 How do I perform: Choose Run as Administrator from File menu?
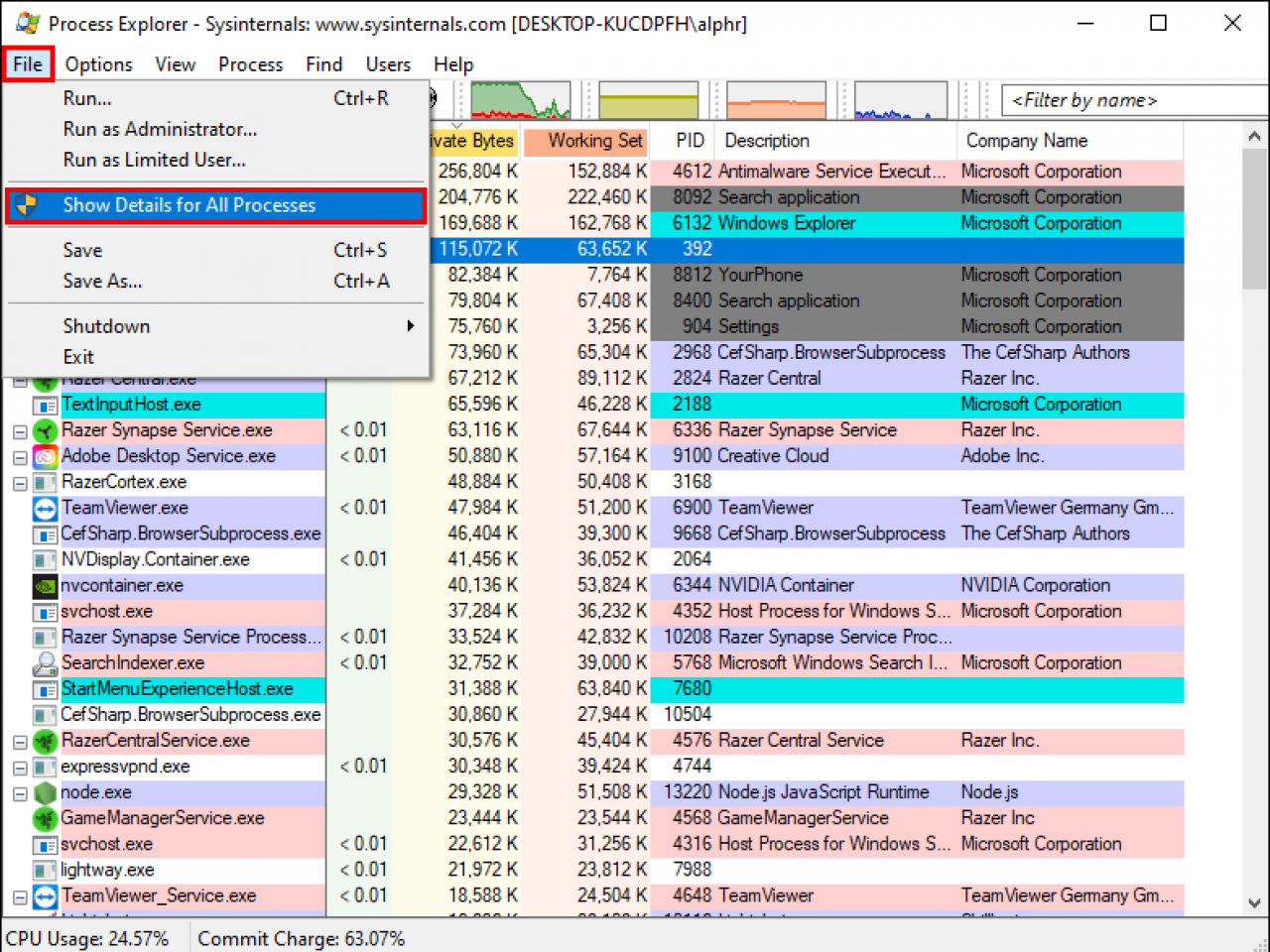pos(160,129)
